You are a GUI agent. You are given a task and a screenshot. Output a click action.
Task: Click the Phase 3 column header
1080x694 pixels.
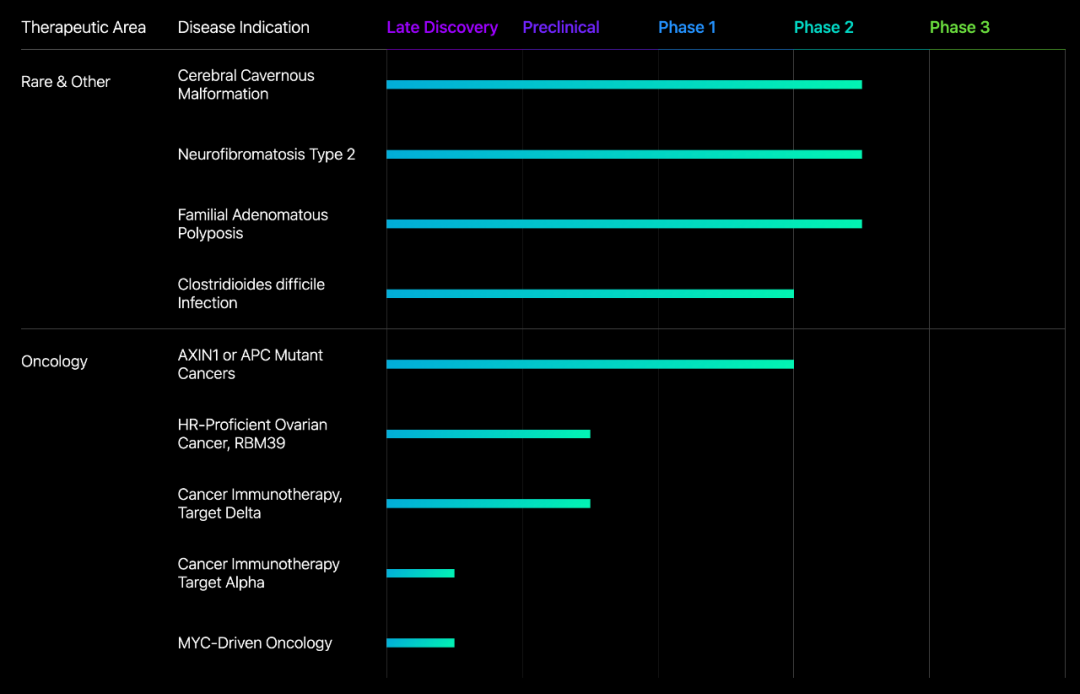click(x=959, y=27)
